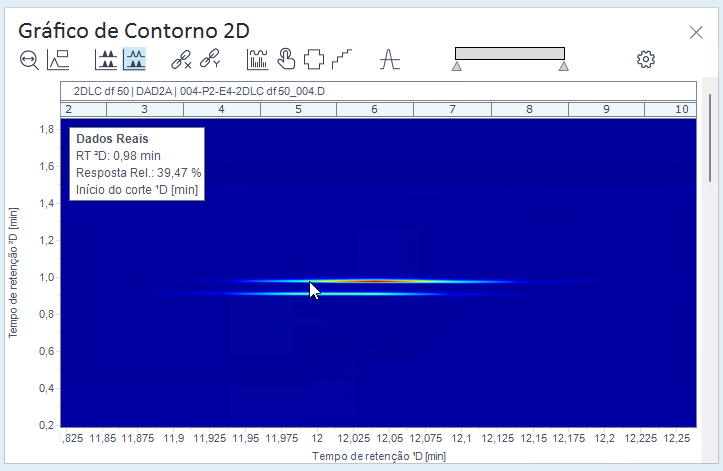
Task: Click the zoom horizontal fit magnifier icon
Action: 30,60
